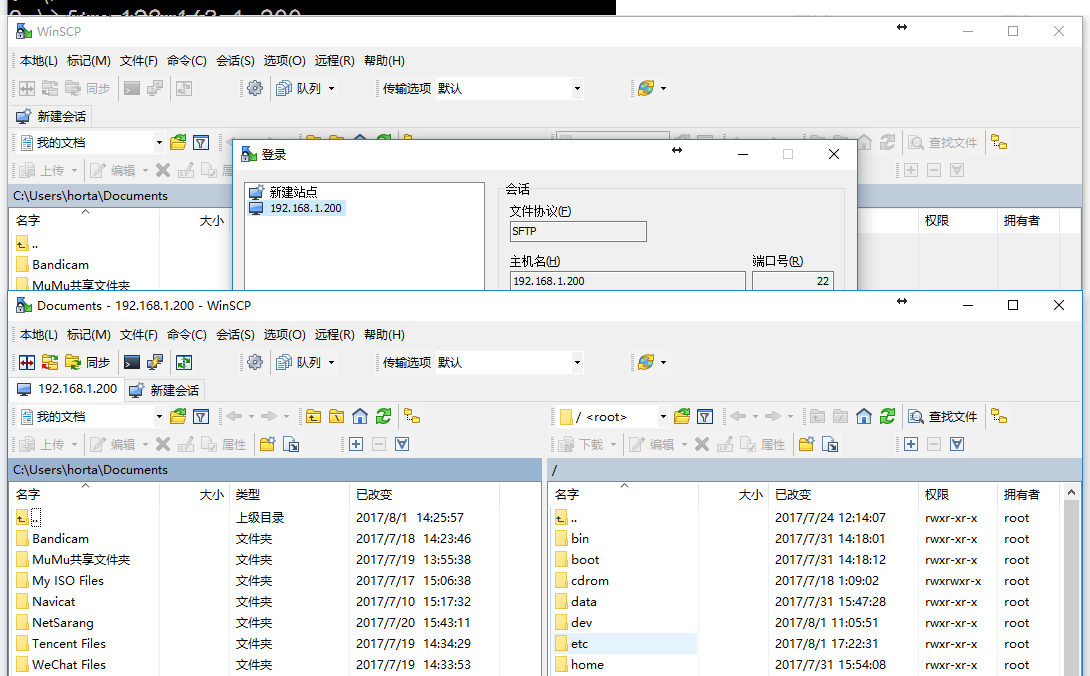The image size is (1090, 676).
Task: Select WeChat Files folder in local list
Action: point(69,664)
